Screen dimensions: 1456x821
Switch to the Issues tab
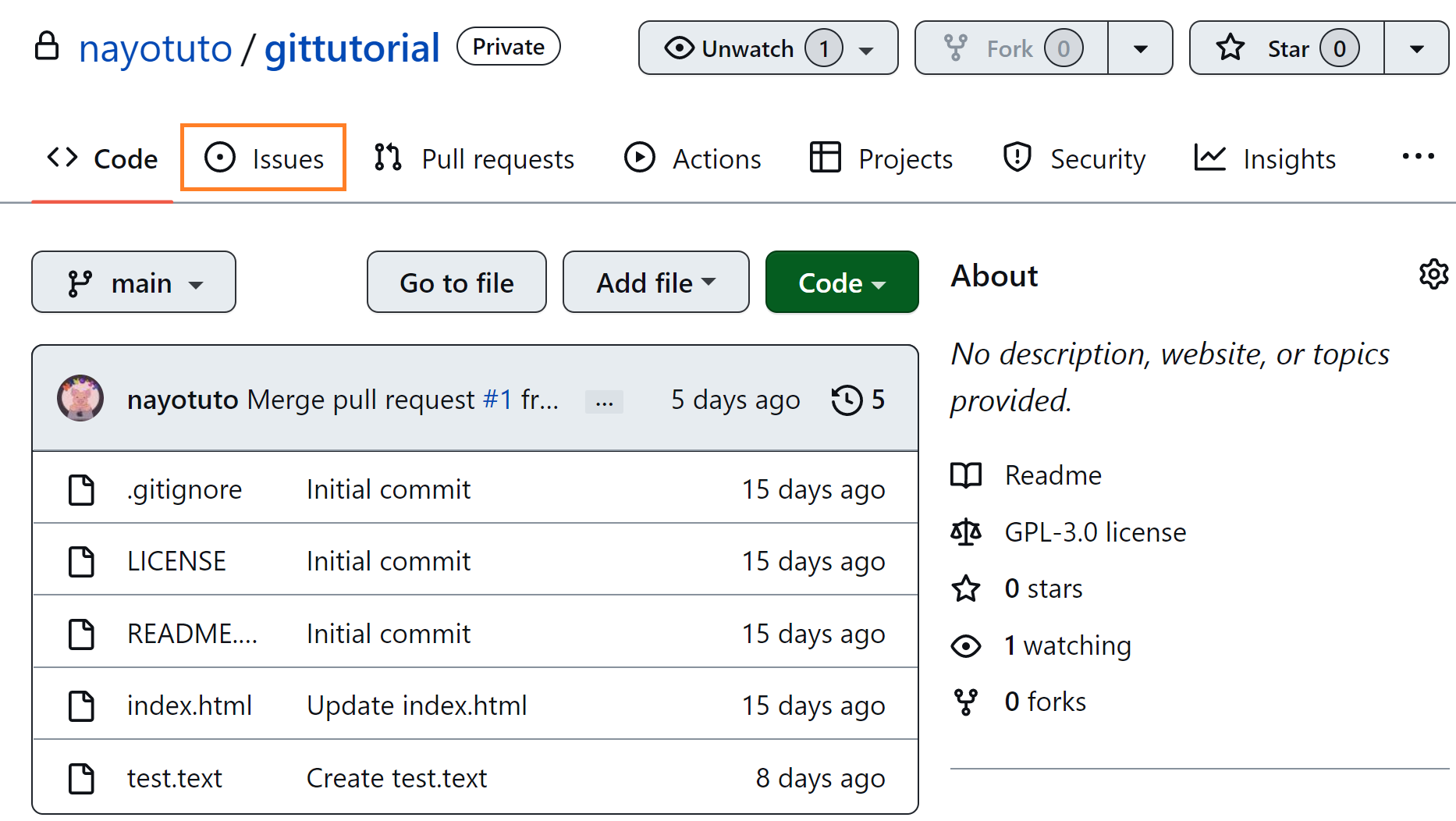pyautogui.click(x=264, y=158)
